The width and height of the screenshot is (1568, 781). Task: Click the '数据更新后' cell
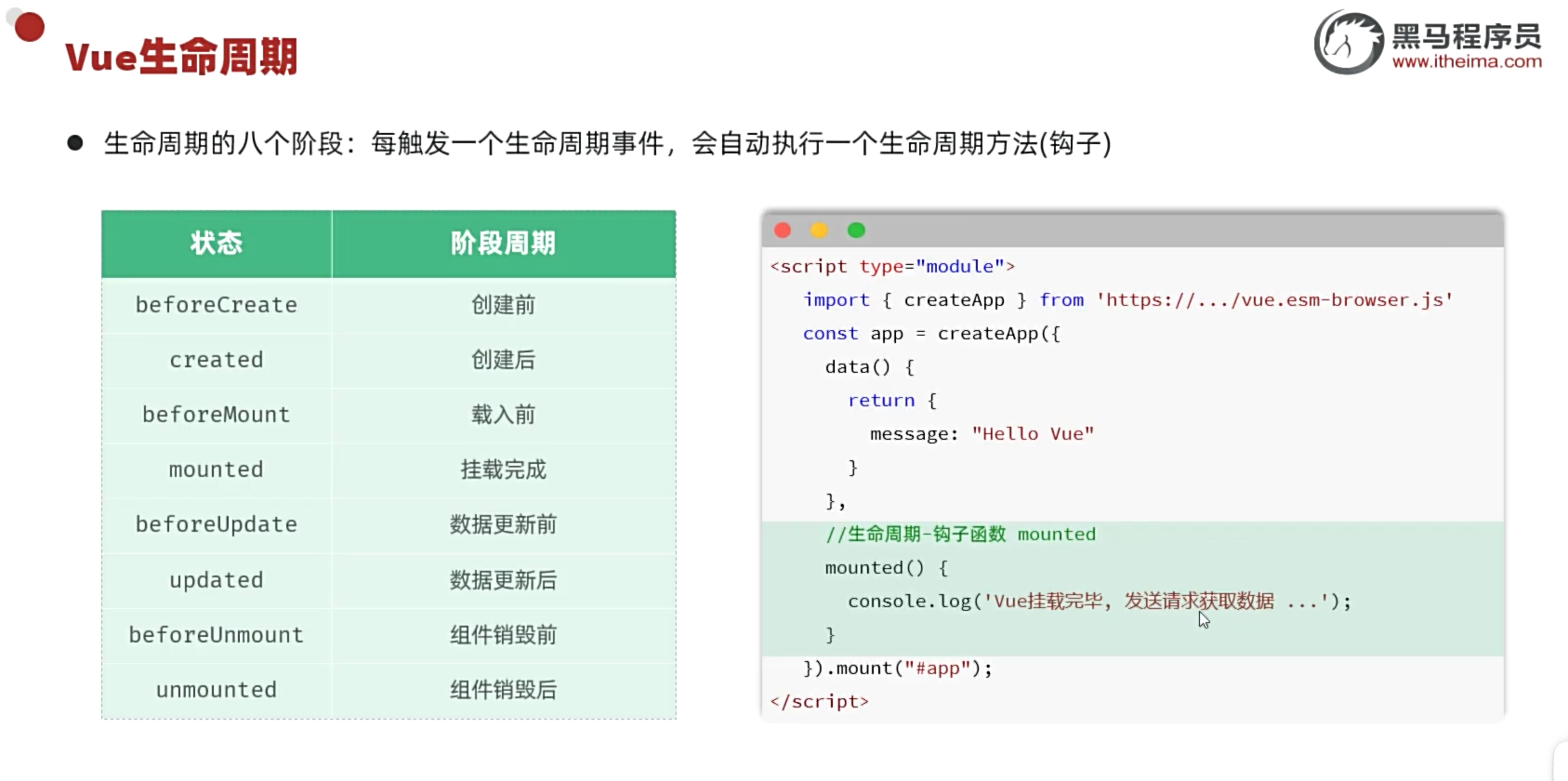pos(504,580)
